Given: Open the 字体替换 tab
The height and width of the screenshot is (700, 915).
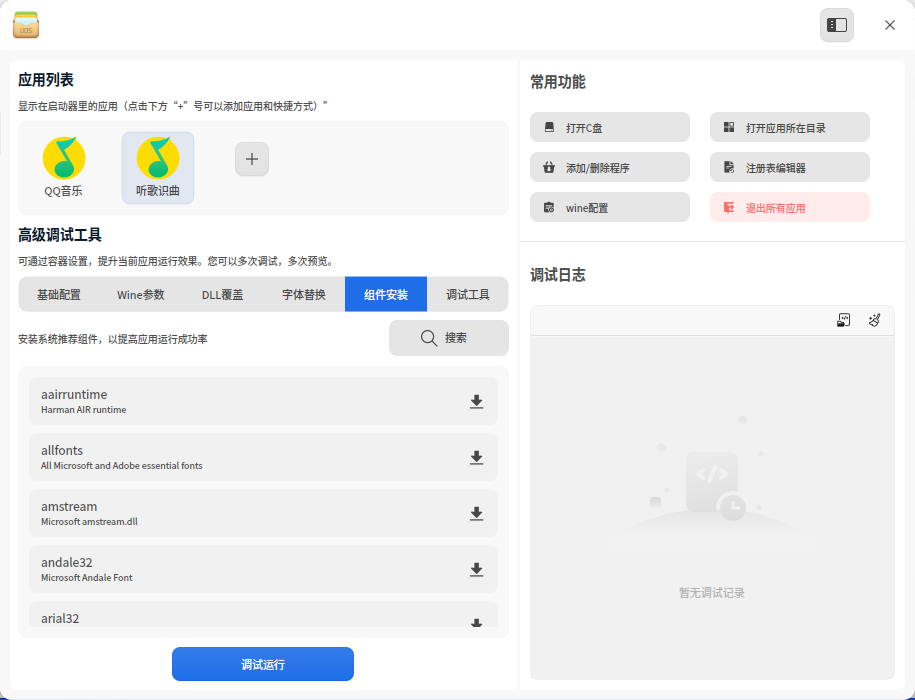Looking at the screenshot, I should pyautogui.click(x=304, y=295).
